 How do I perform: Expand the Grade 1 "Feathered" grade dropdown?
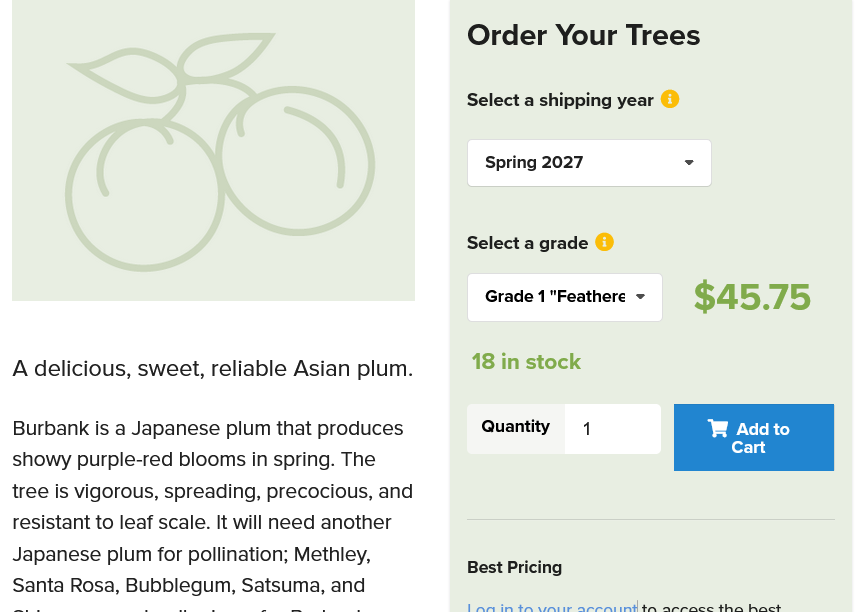click(x=564, y=297)
